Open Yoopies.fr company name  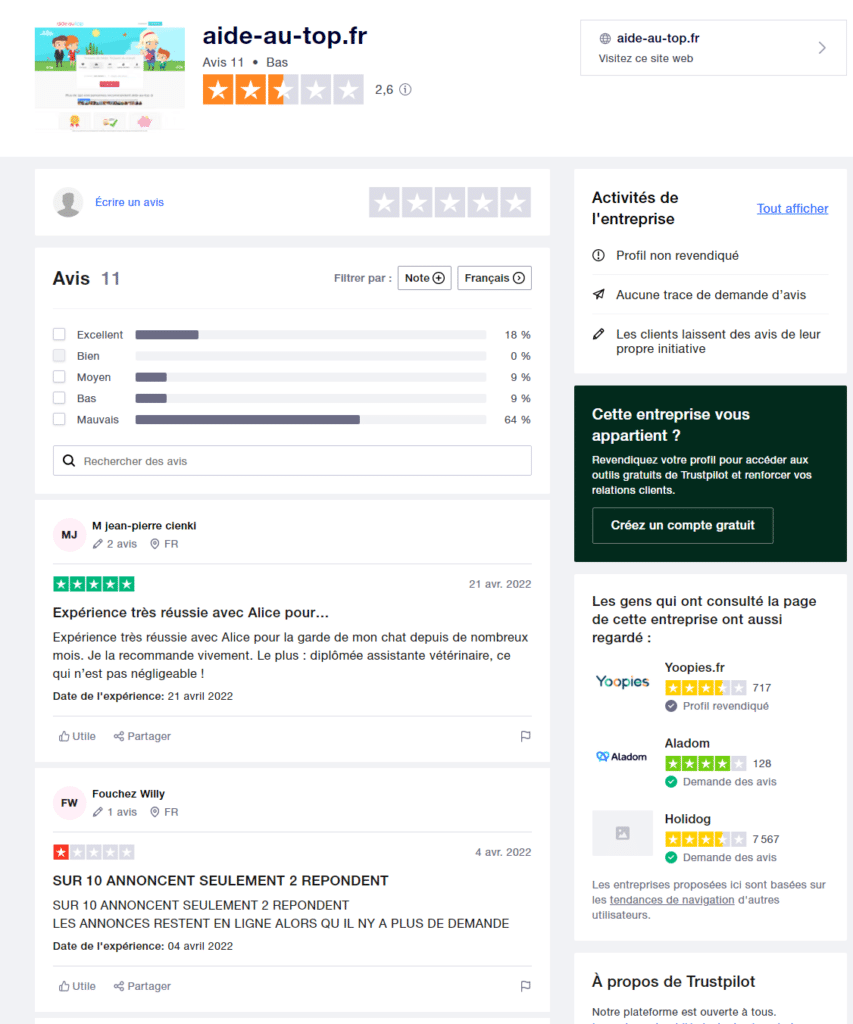(695, 667)
